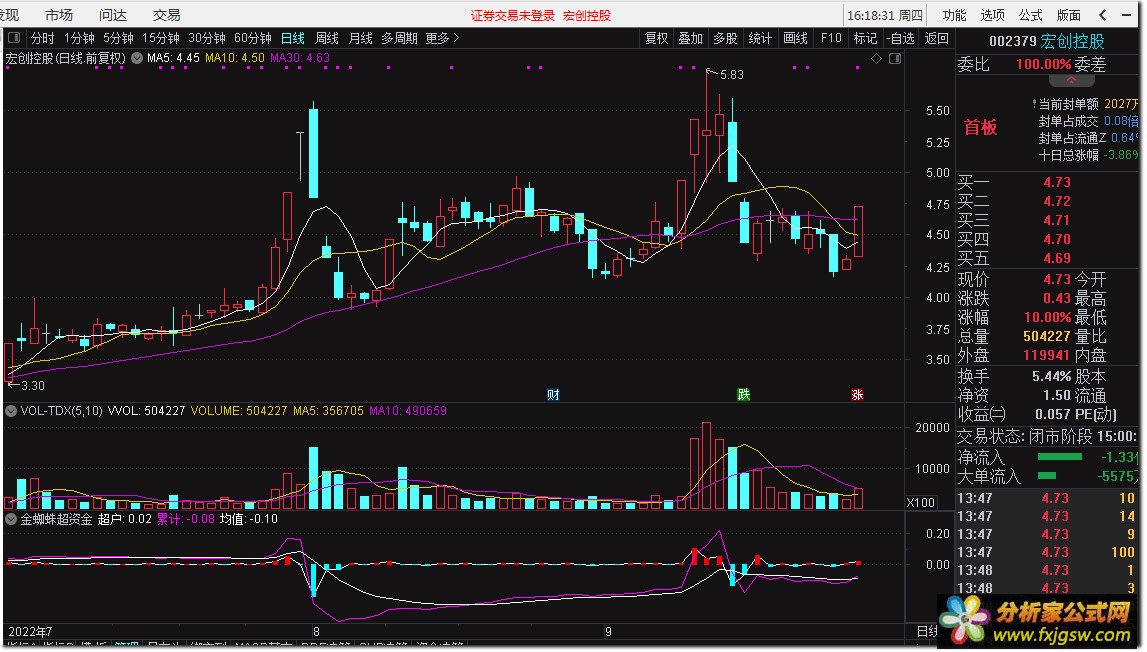Click the 2022年7 date axis label

point(30,632)
